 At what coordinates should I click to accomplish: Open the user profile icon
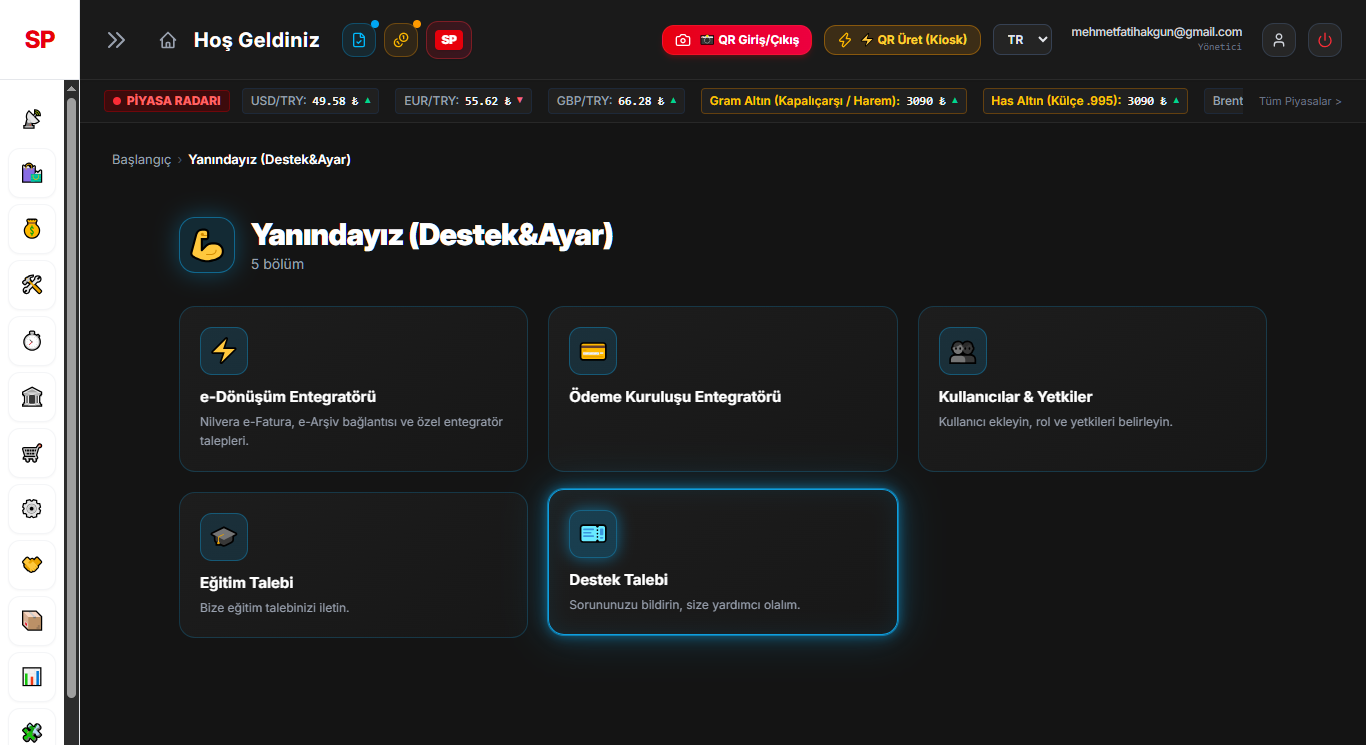[x=1279, y=40]
